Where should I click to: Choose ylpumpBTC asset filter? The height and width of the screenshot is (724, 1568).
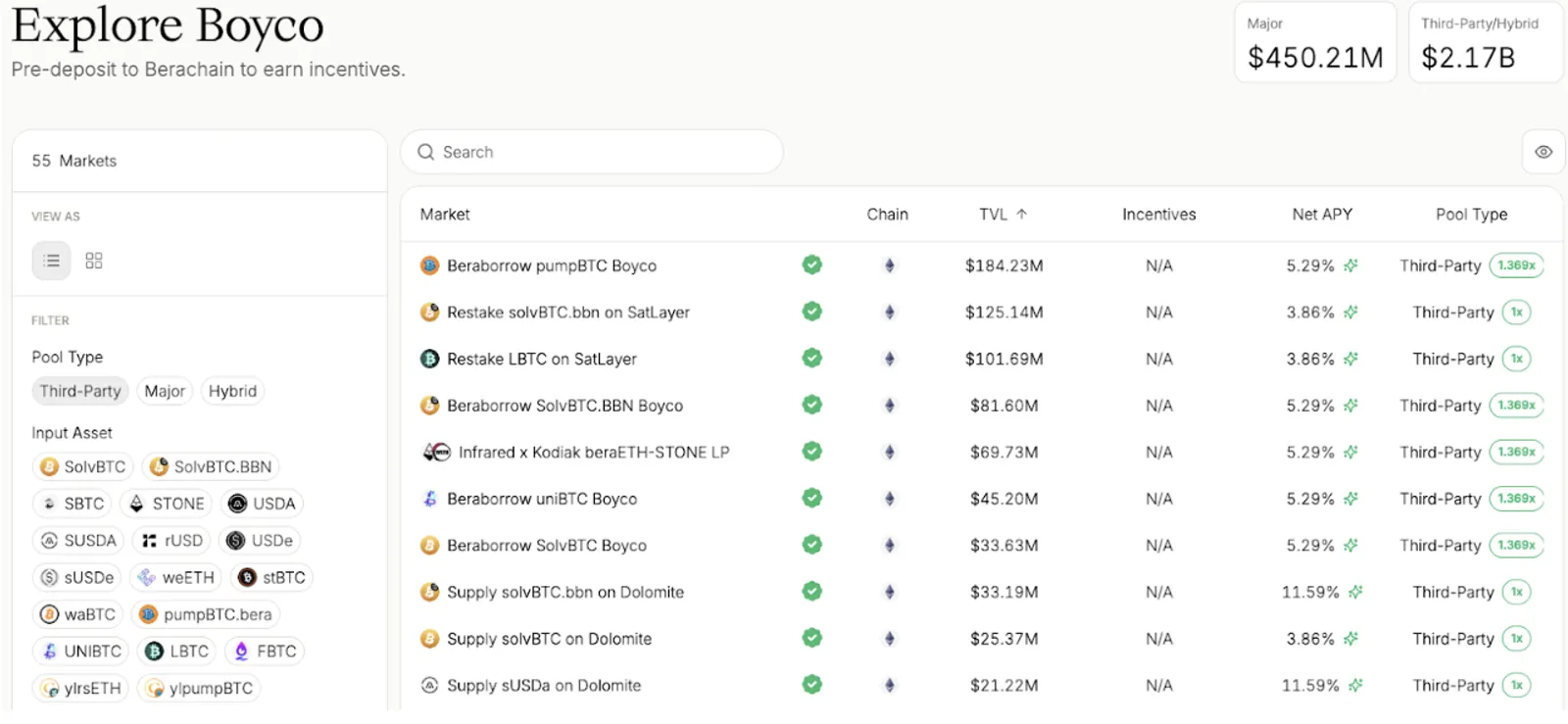point(199,689)
